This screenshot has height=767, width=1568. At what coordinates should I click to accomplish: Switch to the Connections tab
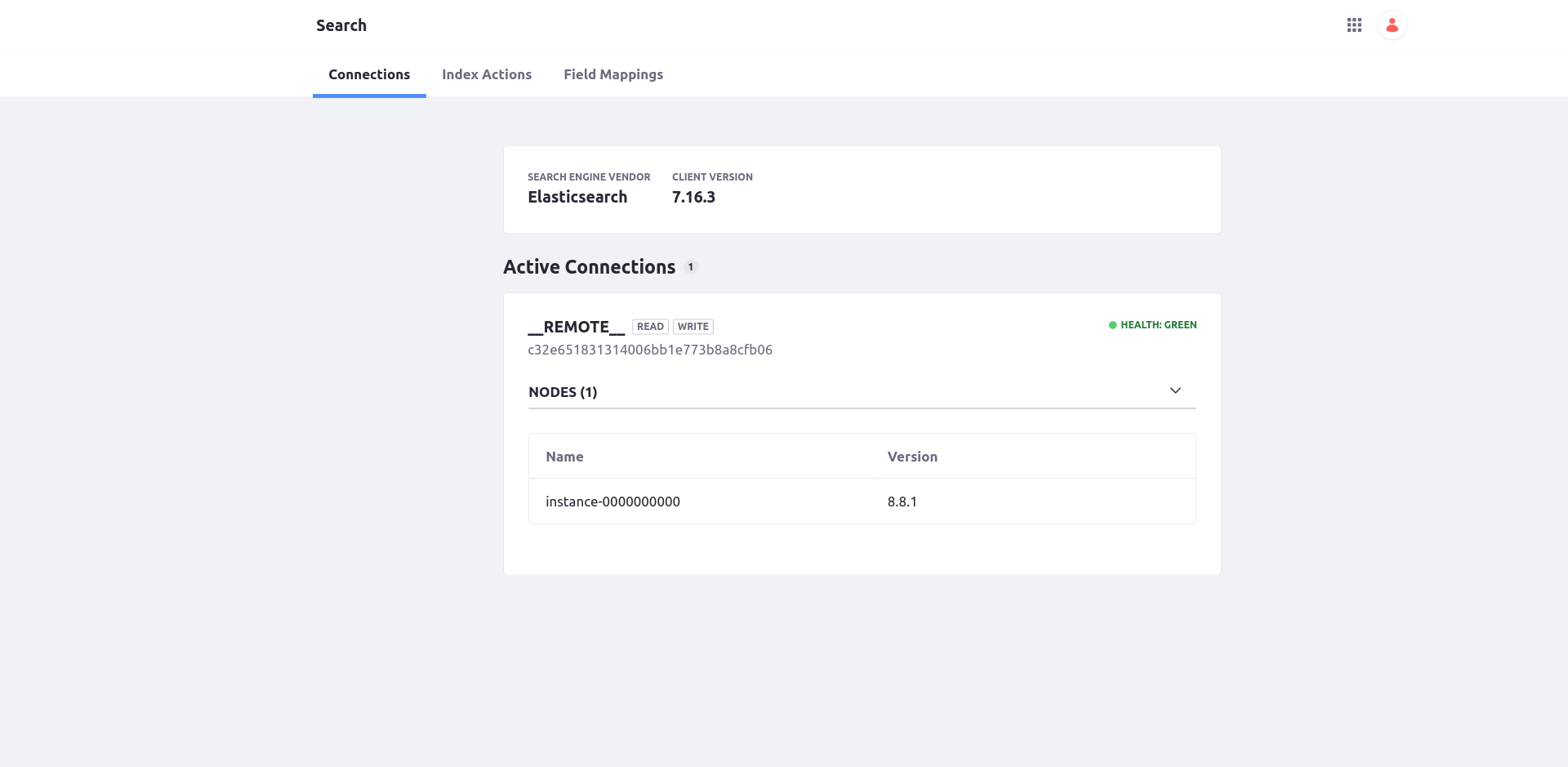(x=369, y=74)
